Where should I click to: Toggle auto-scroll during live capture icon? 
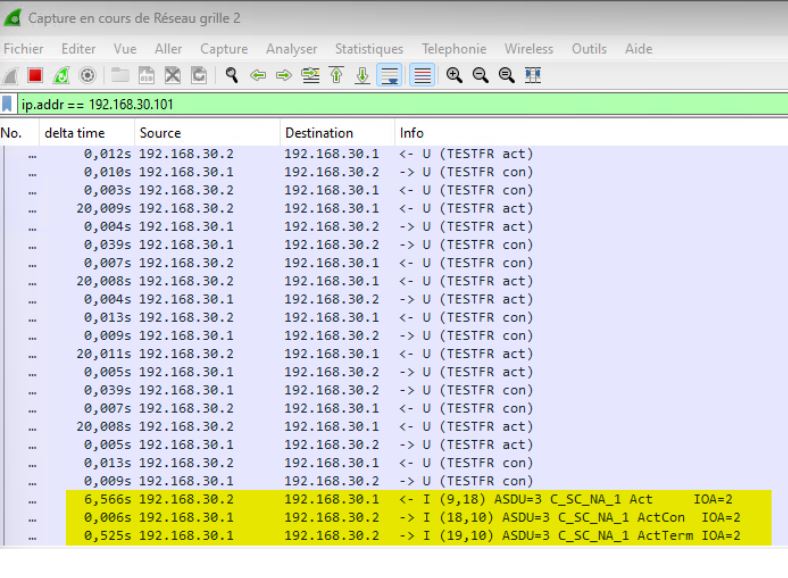[x=389, y=75]
